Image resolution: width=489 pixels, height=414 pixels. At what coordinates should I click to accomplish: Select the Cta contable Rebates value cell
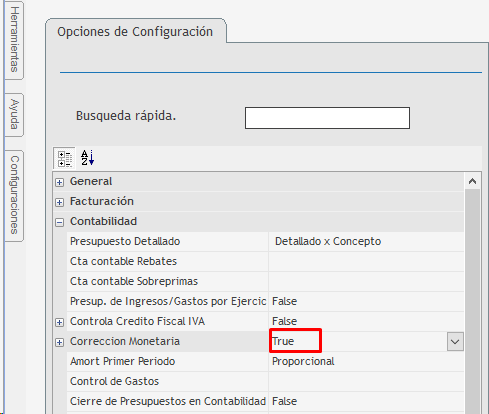tap(366, 261)
